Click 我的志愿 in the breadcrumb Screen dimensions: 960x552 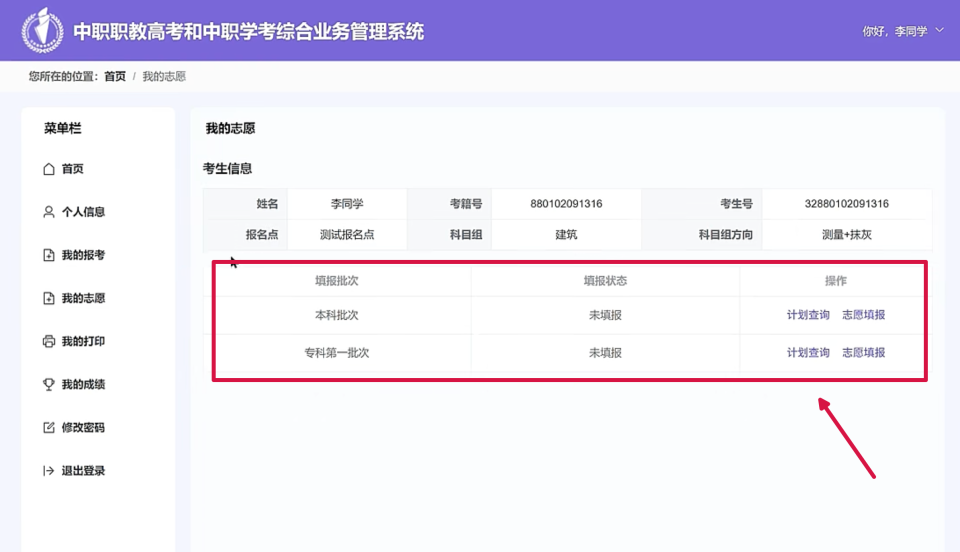pyautogui.click(x=164, y=76)
